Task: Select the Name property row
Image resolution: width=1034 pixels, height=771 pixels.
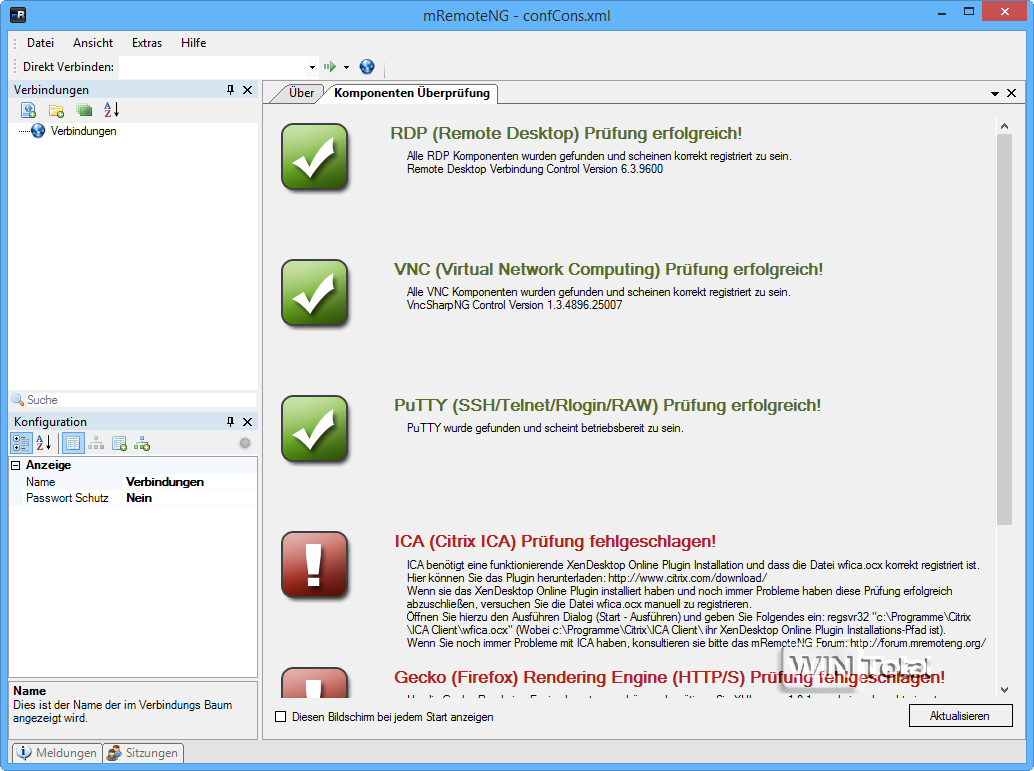Action: [x=133, y=482]
